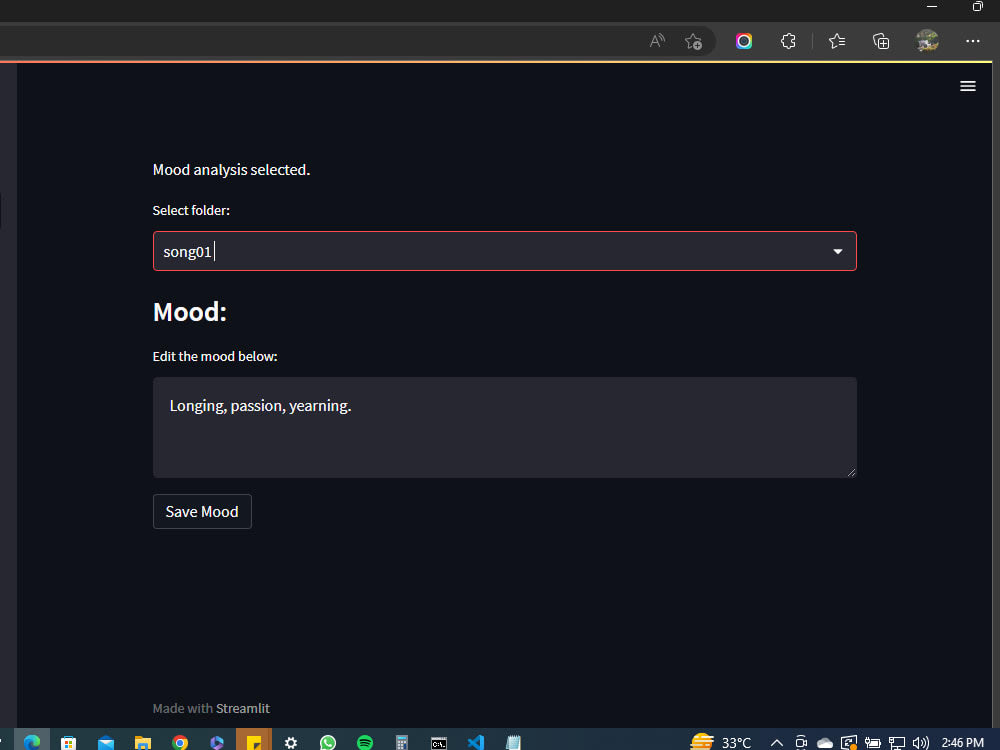Click the battery status tray icon
This screenshot has width=1000, height=750.
(872, 742)
